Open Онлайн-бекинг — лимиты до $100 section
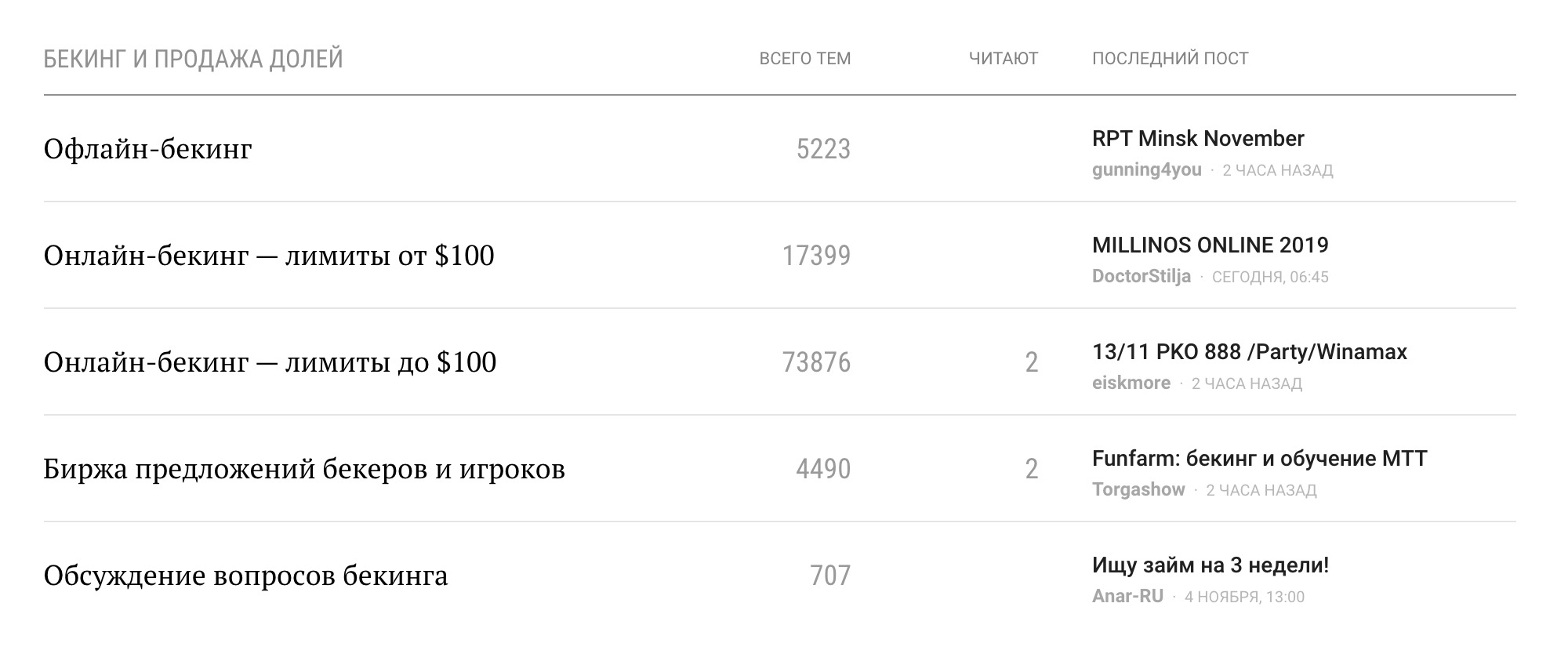The image size is (1568, 654). pyautogui.click(x=270, y=362)
